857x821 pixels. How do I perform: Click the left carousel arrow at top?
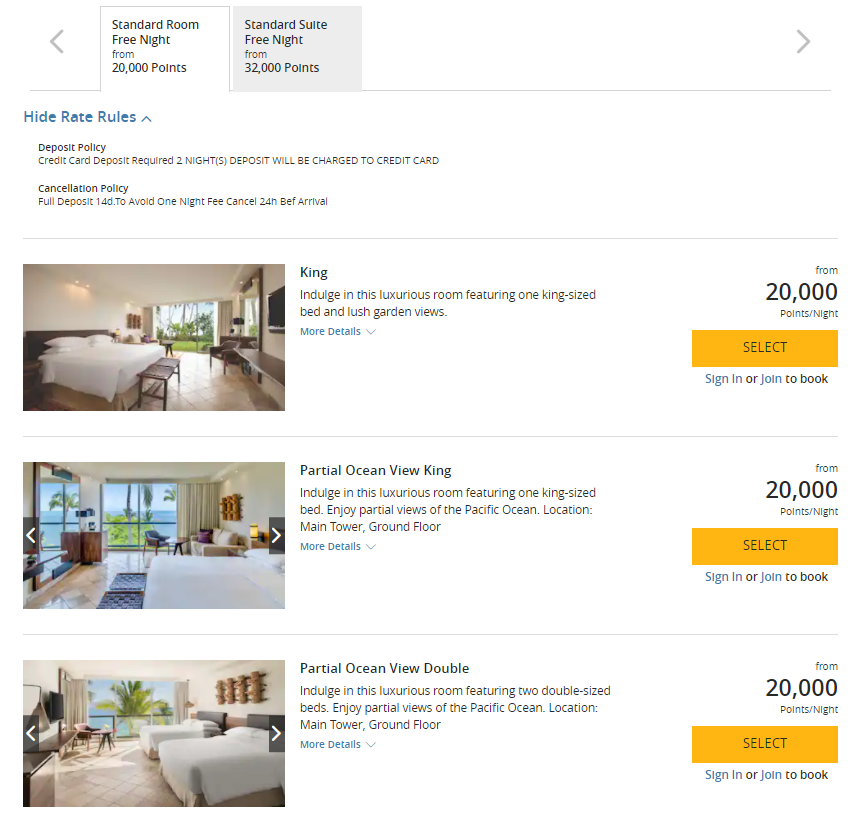[57, 42]
